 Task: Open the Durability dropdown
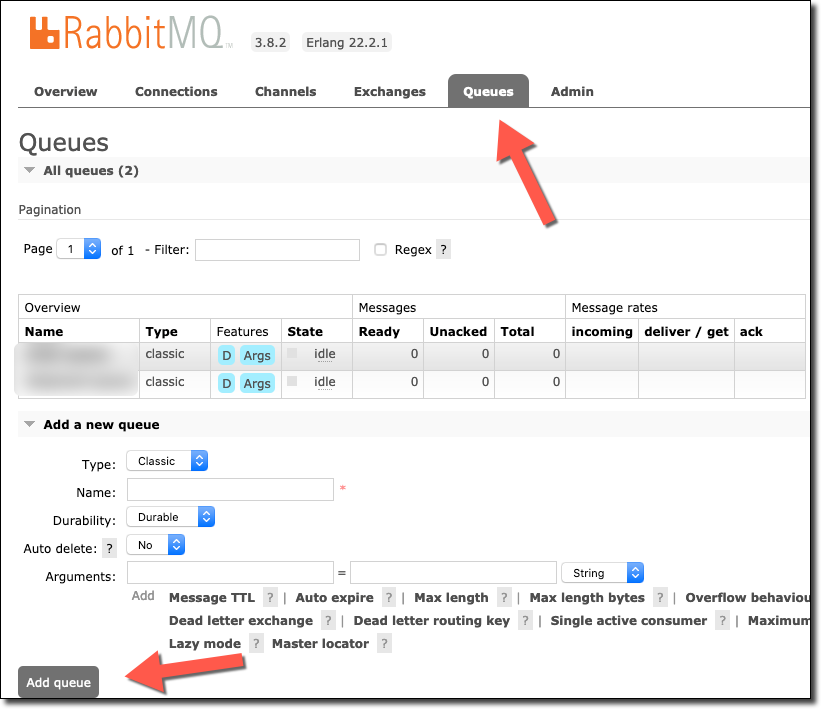tap(171, 517)
